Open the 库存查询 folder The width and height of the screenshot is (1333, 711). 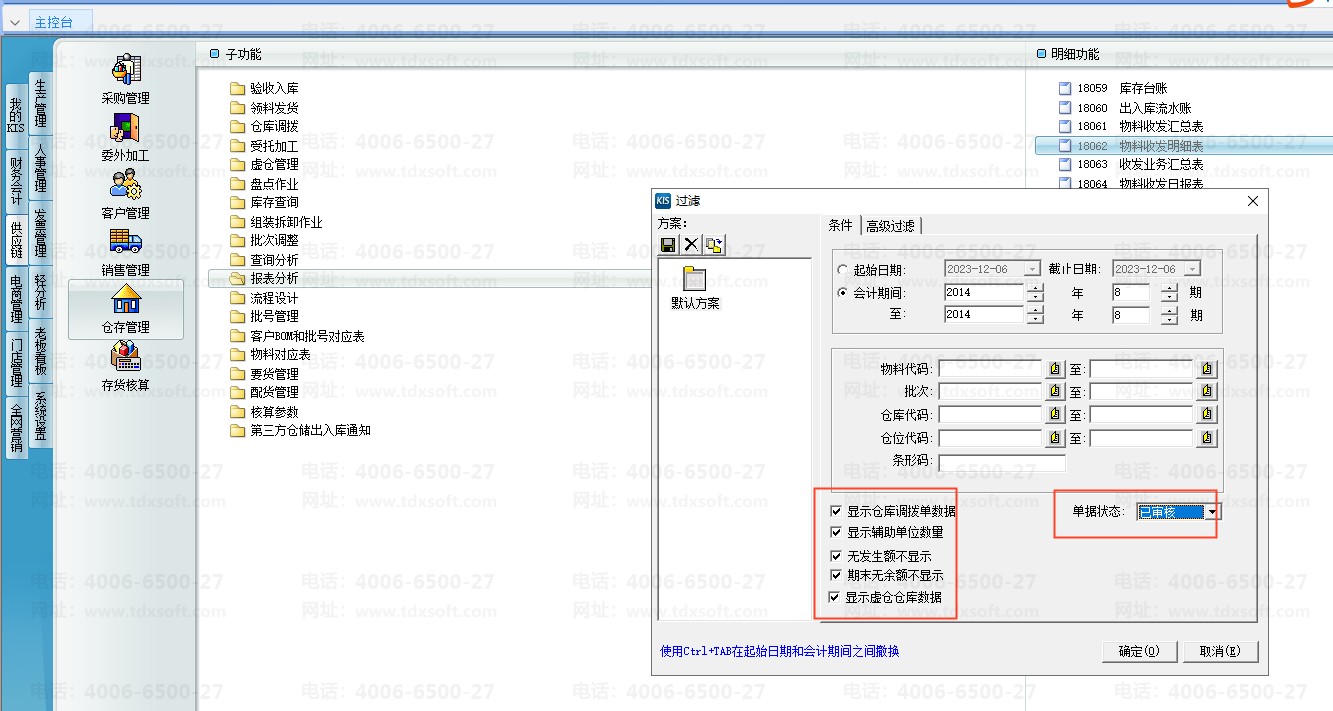click(264, 203)
